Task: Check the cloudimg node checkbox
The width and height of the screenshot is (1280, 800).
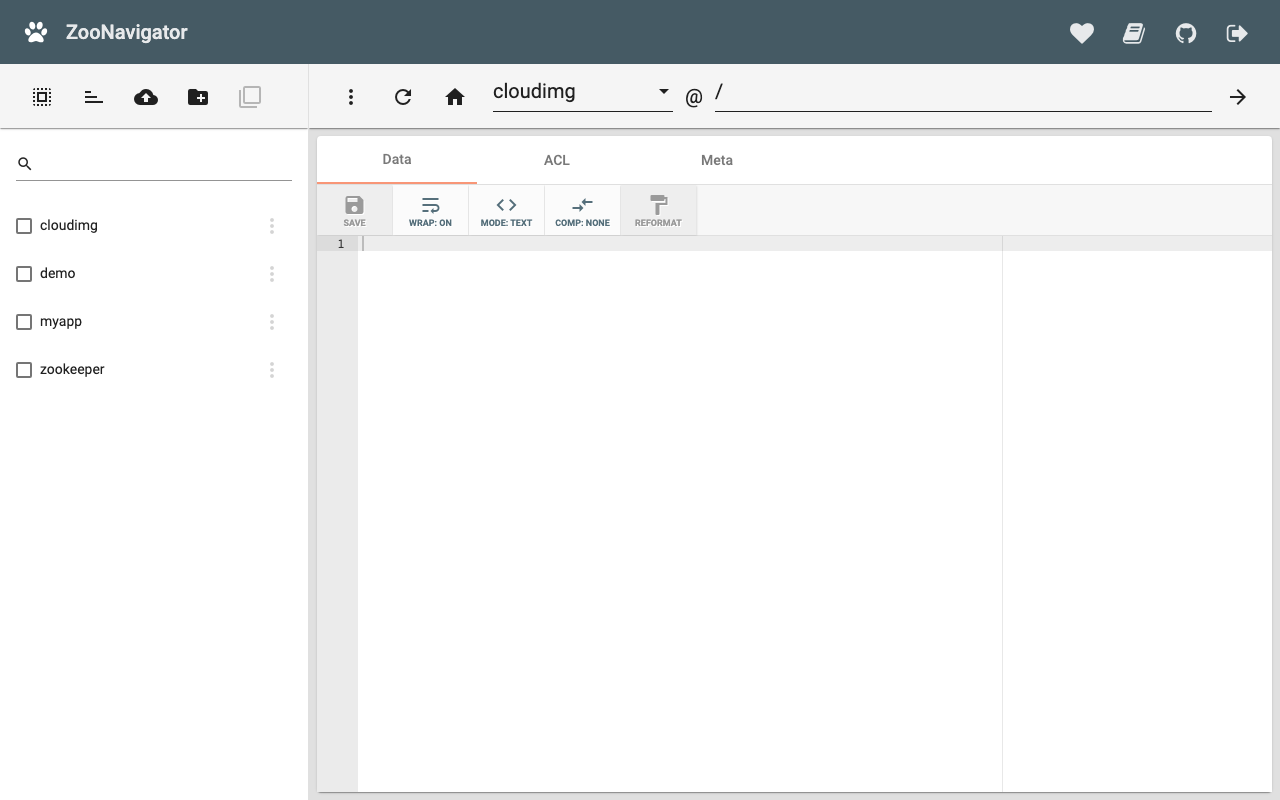Action: coord(24,226)
